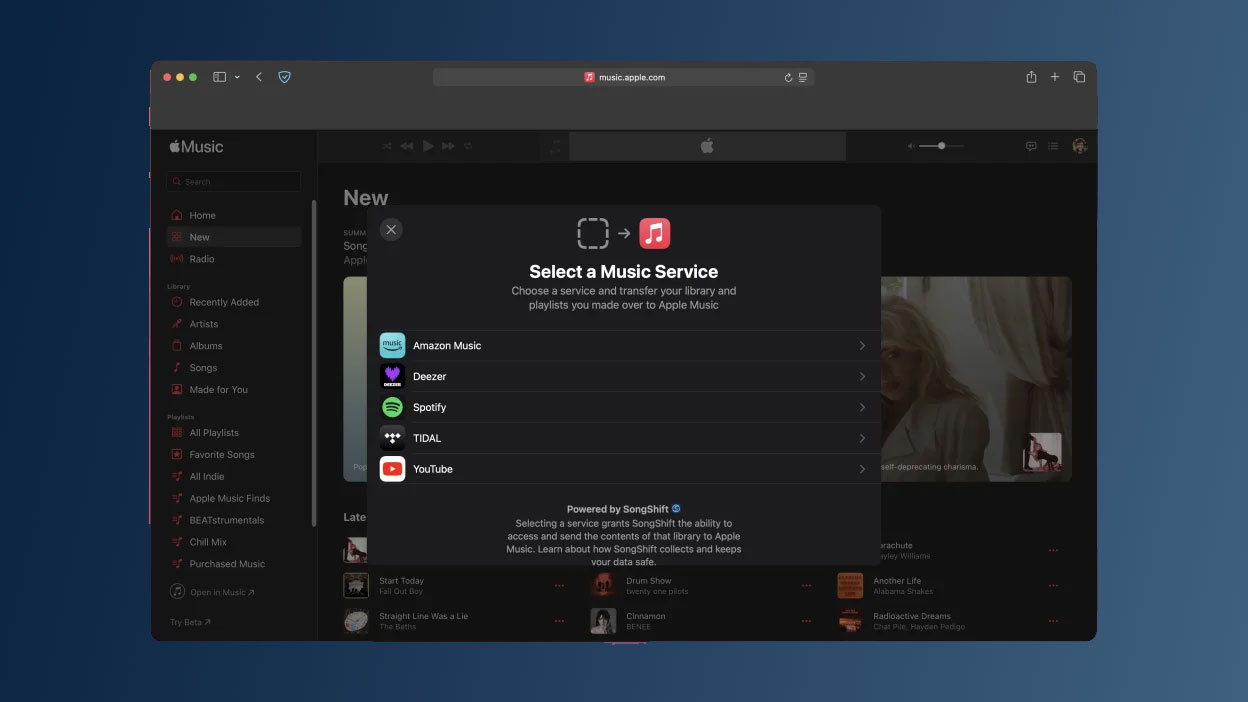Click the red YouTube logo icon
Screen dimensions: 1248x702
click(392, 469)
